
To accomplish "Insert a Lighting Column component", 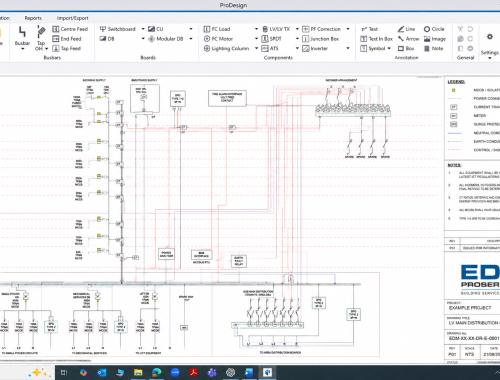I will point(226,48).
